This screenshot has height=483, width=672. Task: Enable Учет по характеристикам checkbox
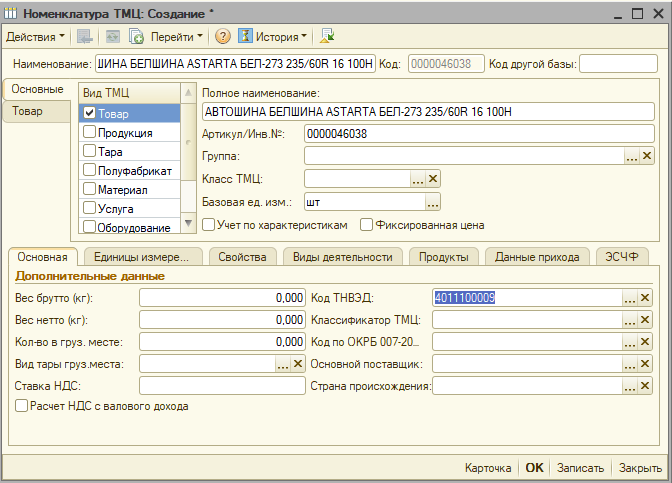[208, 224]
